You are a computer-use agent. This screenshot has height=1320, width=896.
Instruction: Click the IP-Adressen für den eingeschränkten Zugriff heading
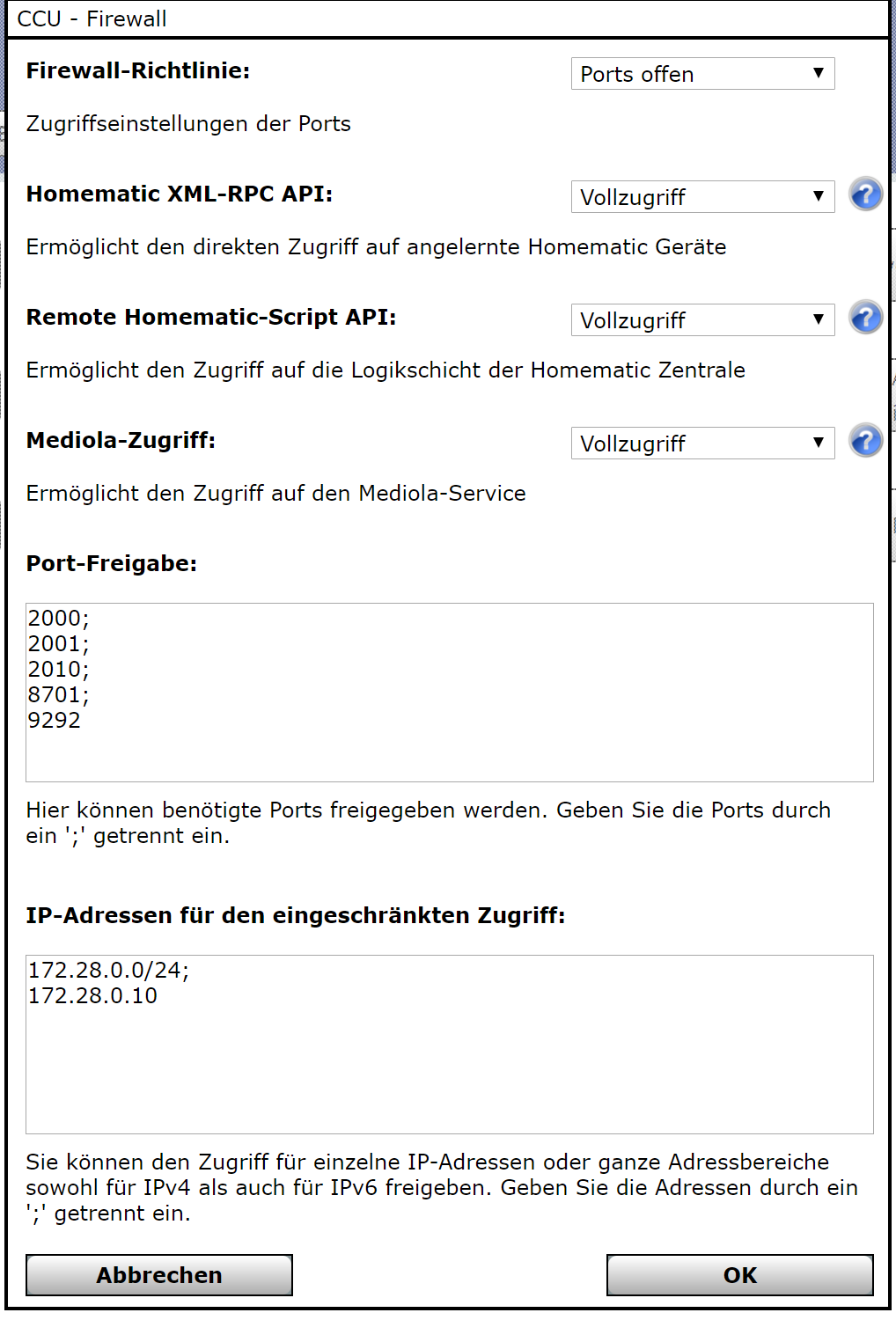click(296, 916)
